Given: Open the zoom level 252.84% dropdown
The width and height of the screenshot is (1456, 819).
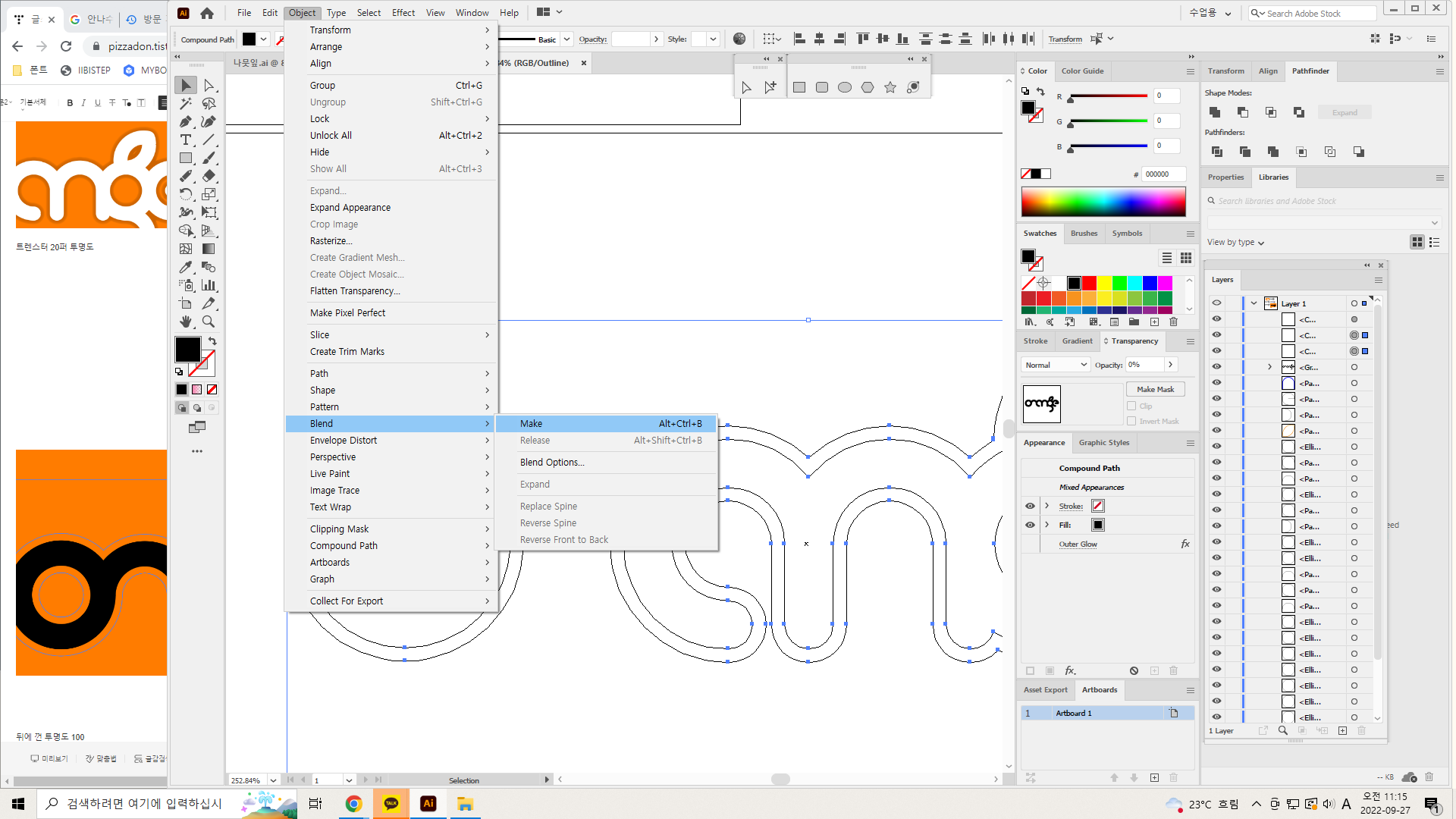Looking at the screenshot, I should coord(273,780).
